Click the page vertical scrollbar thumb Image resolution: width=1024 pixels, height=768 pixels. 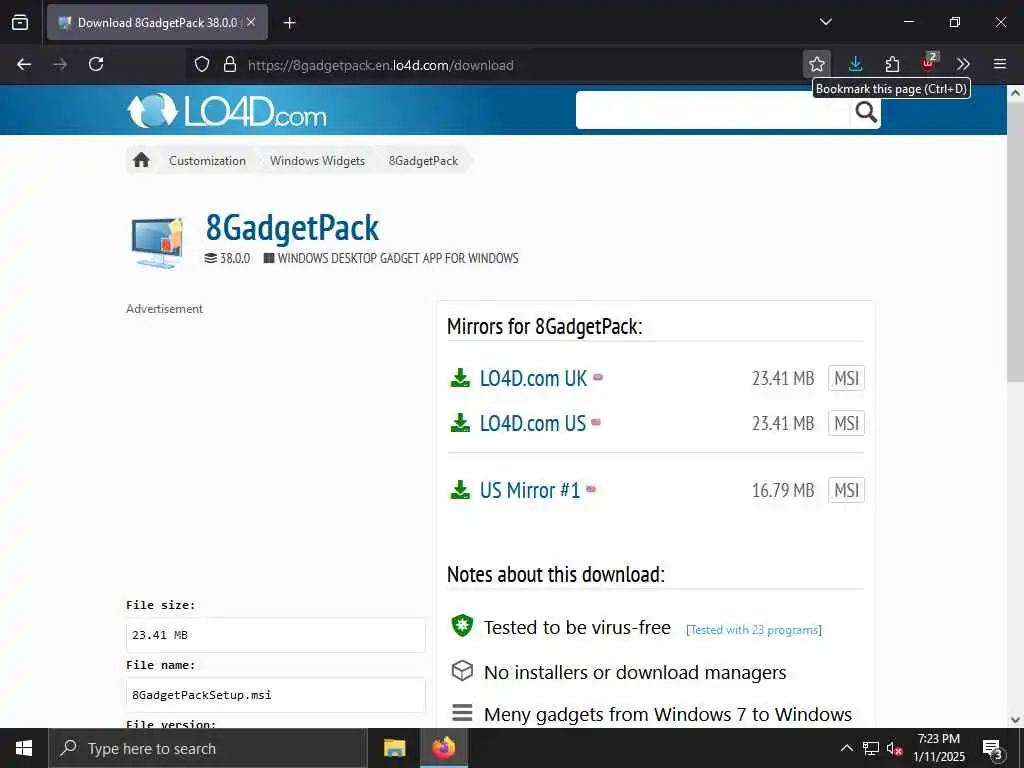1015,243
